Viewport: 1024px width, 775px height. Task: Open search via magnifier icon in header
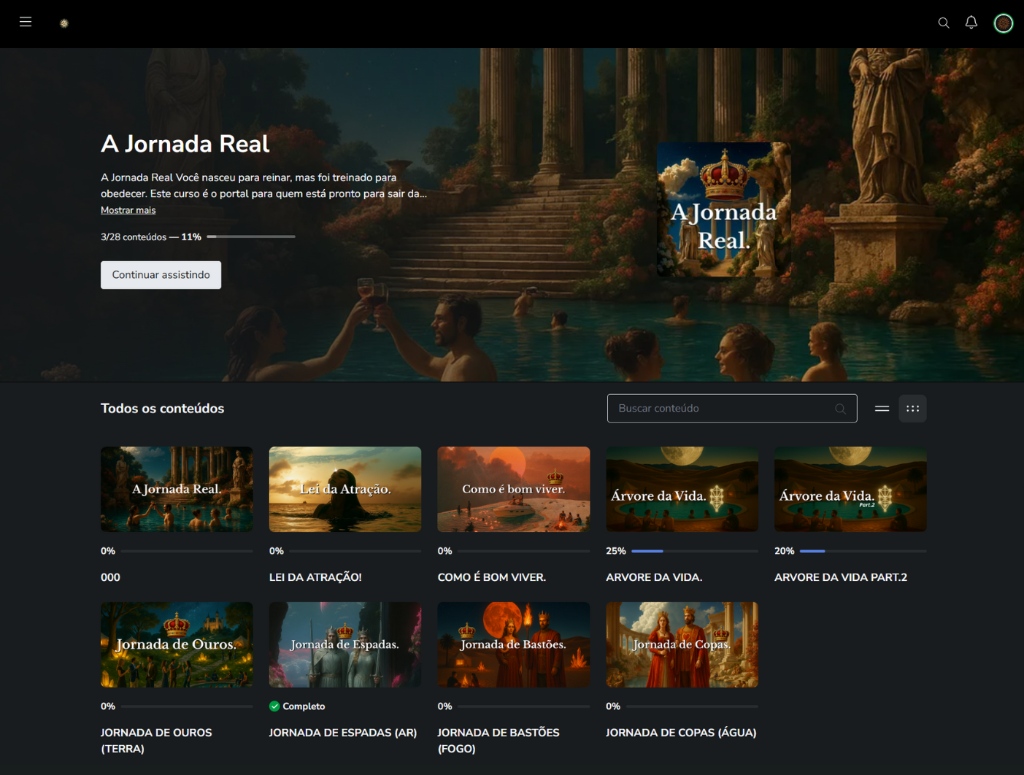pyautogui.click(x=943, y=23)
